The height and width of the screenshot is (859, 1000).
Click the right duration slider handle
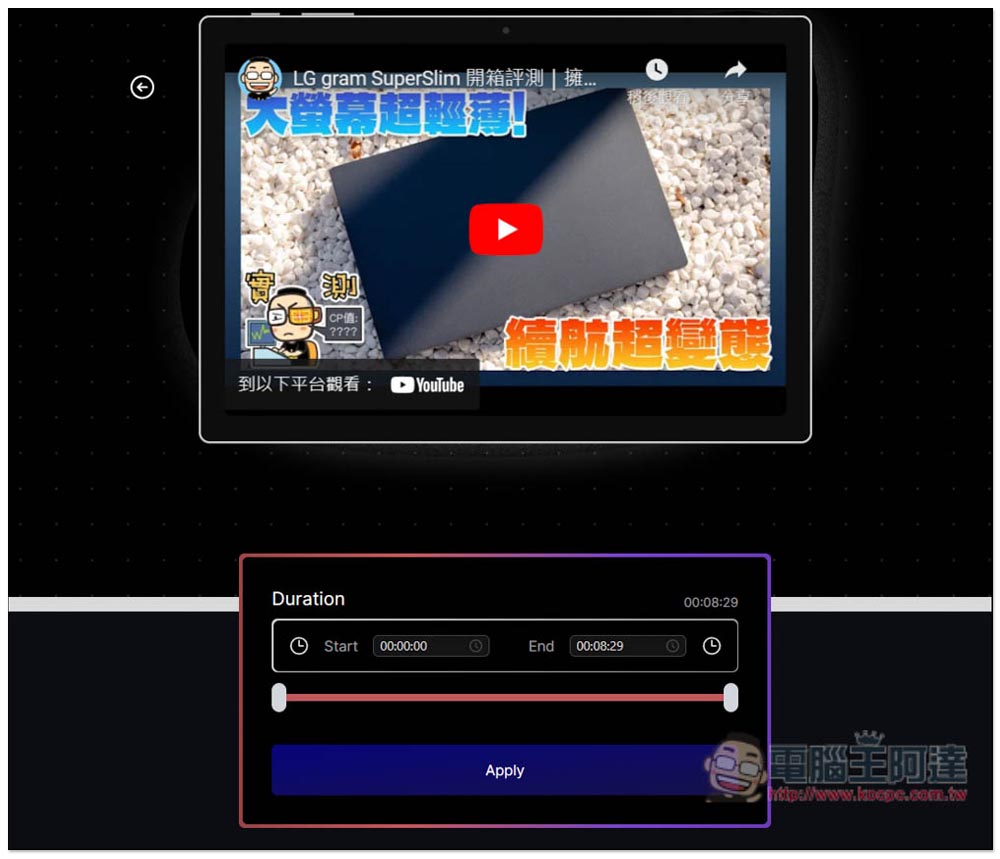731,698
